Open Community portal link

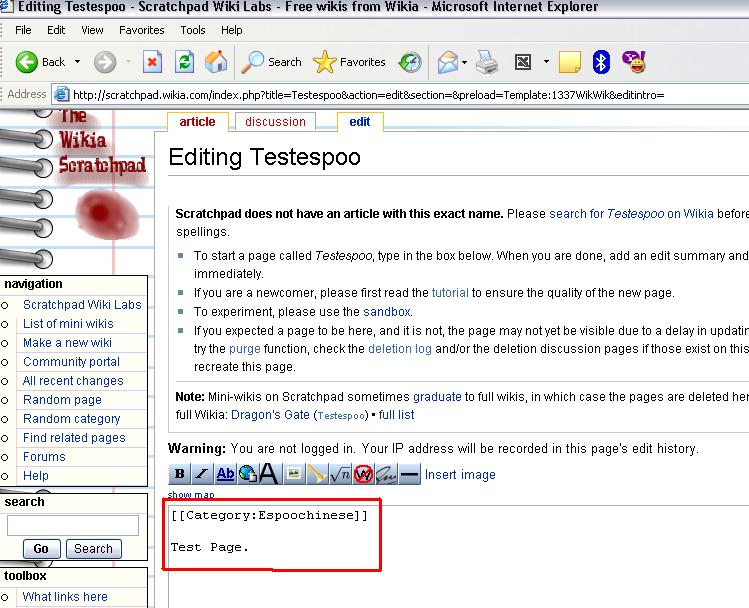71,362
